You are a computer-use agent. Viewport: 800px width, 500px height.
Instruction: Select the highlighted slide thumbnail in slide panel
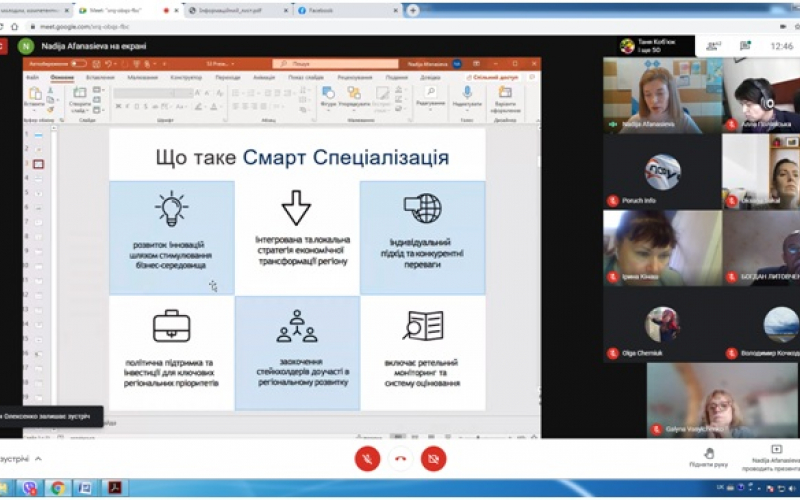point(38,164)
